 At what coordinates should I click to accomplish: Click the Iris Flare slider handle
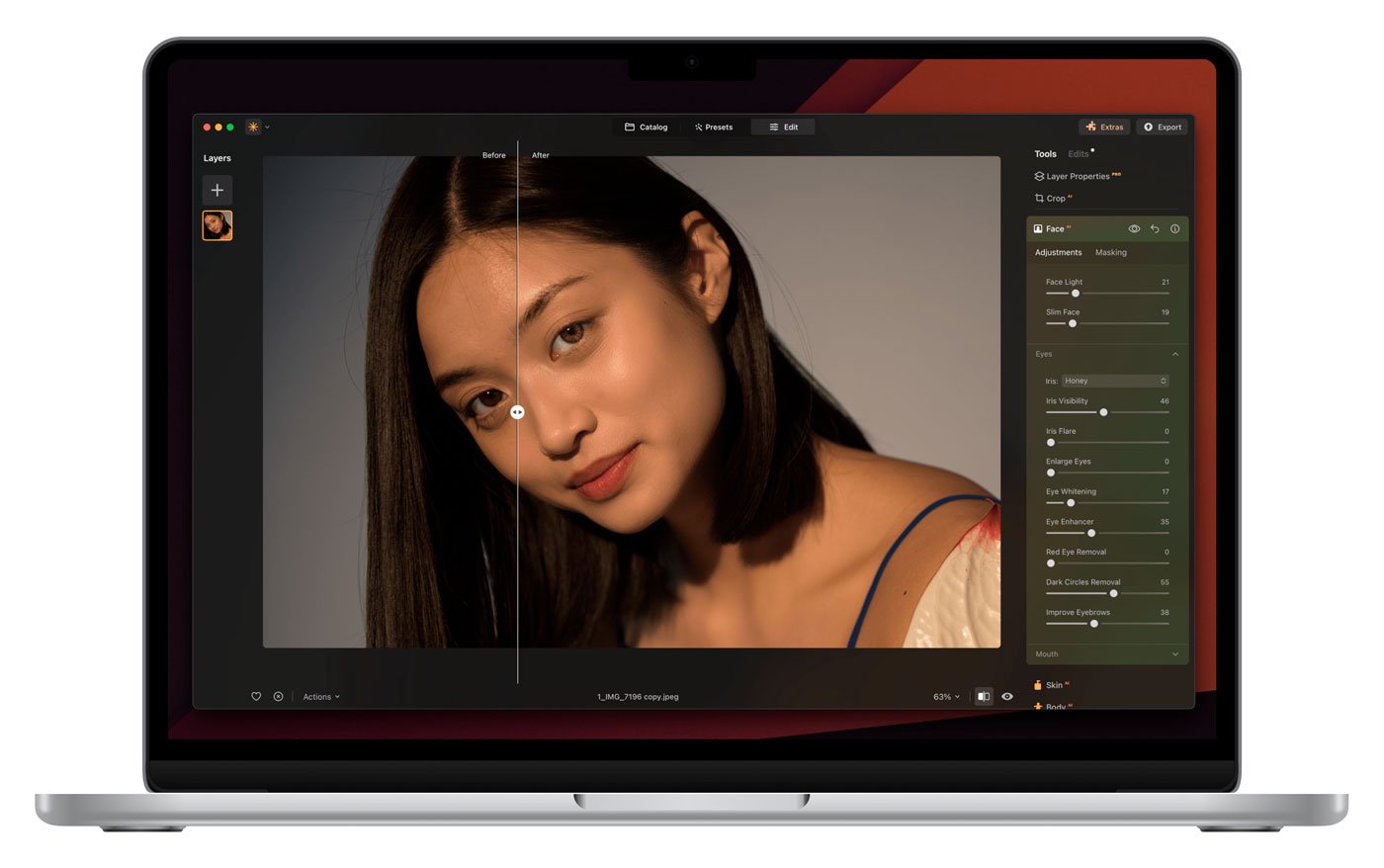coord(1051,443)
